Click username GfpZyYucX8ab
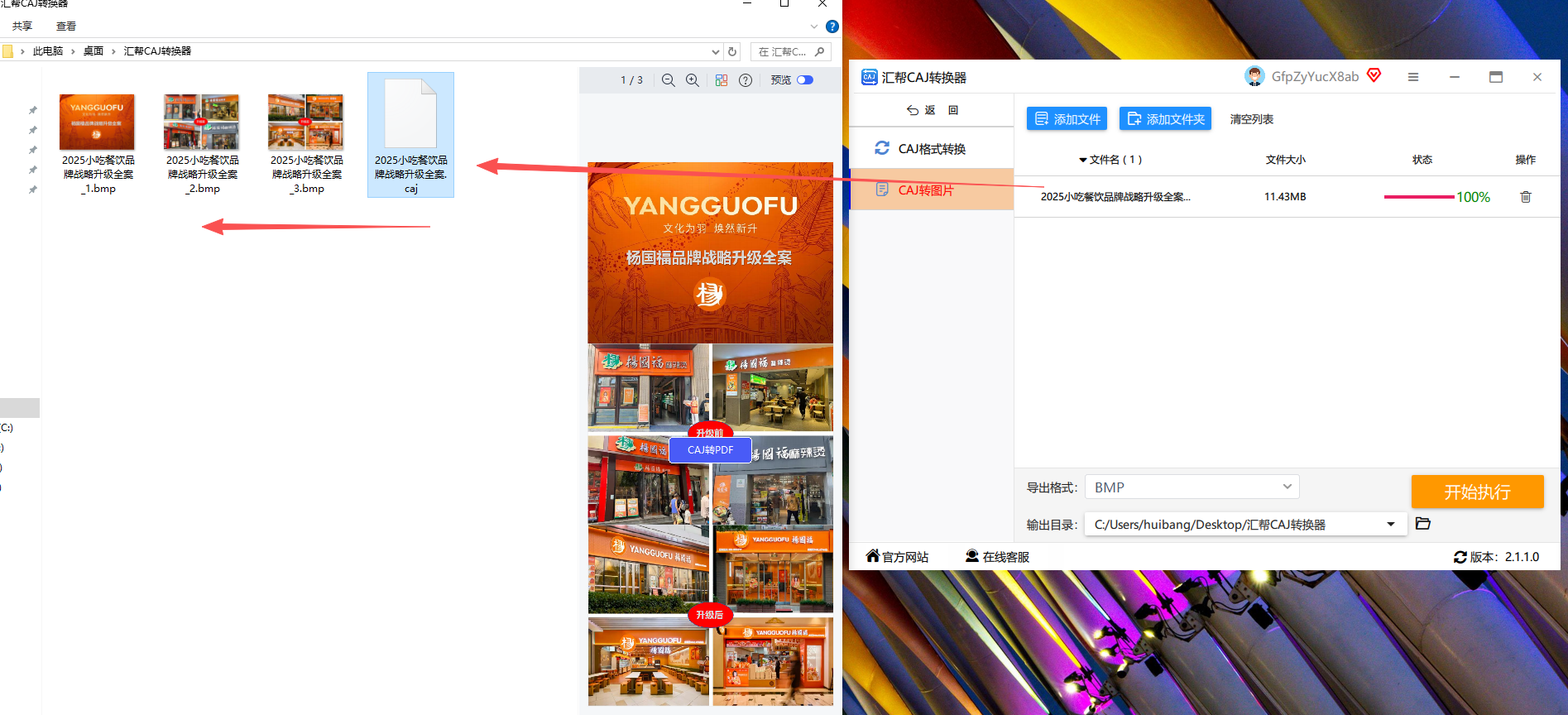1568x715 pixels. pyautogui.click(x=1315, y=77)
